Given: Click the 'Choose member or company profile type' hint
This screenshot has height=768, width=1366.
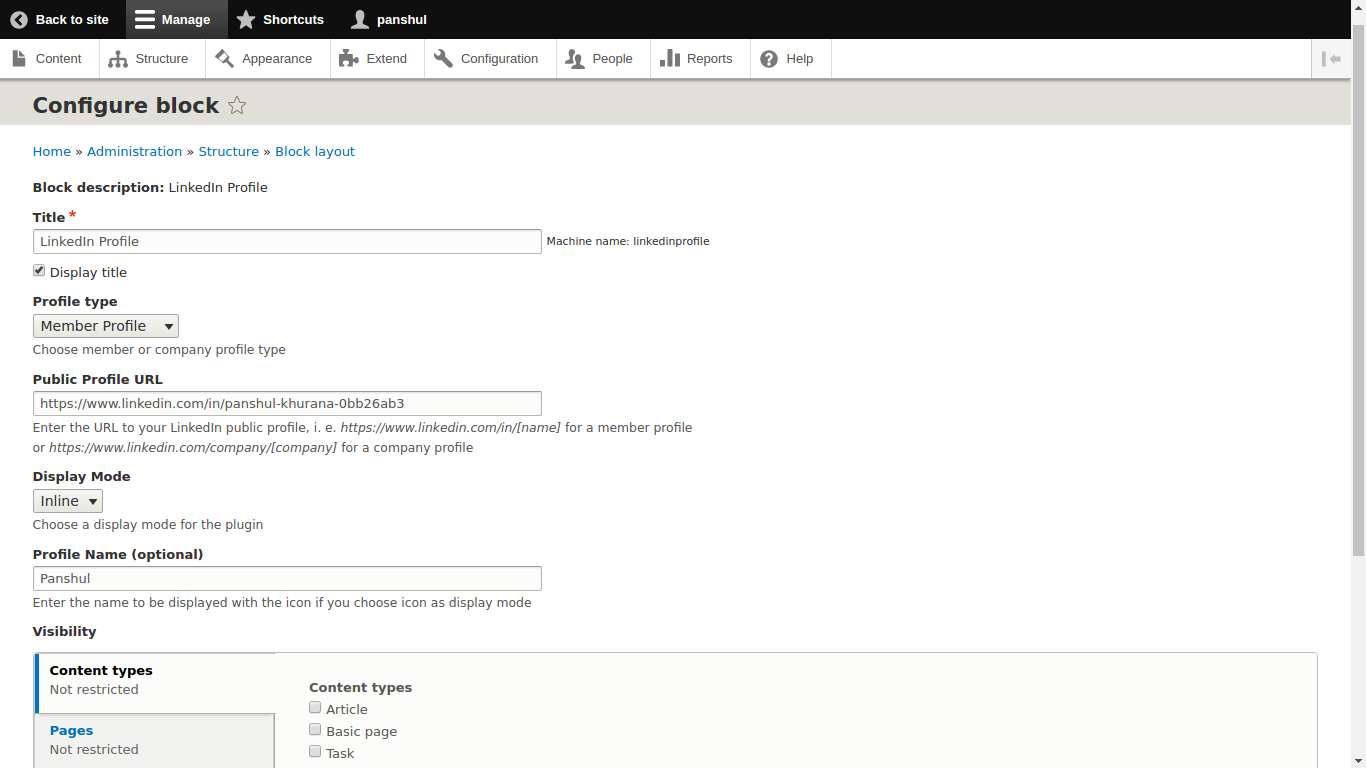Looking at the screenshot, I should coord(159,350).
